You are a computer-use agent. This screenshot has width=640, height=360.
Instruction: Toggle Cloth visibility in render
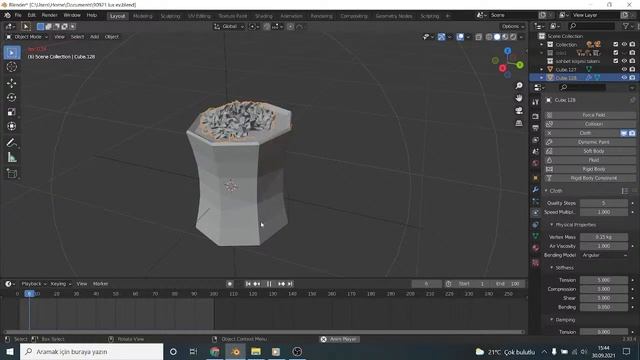(632, 133)
